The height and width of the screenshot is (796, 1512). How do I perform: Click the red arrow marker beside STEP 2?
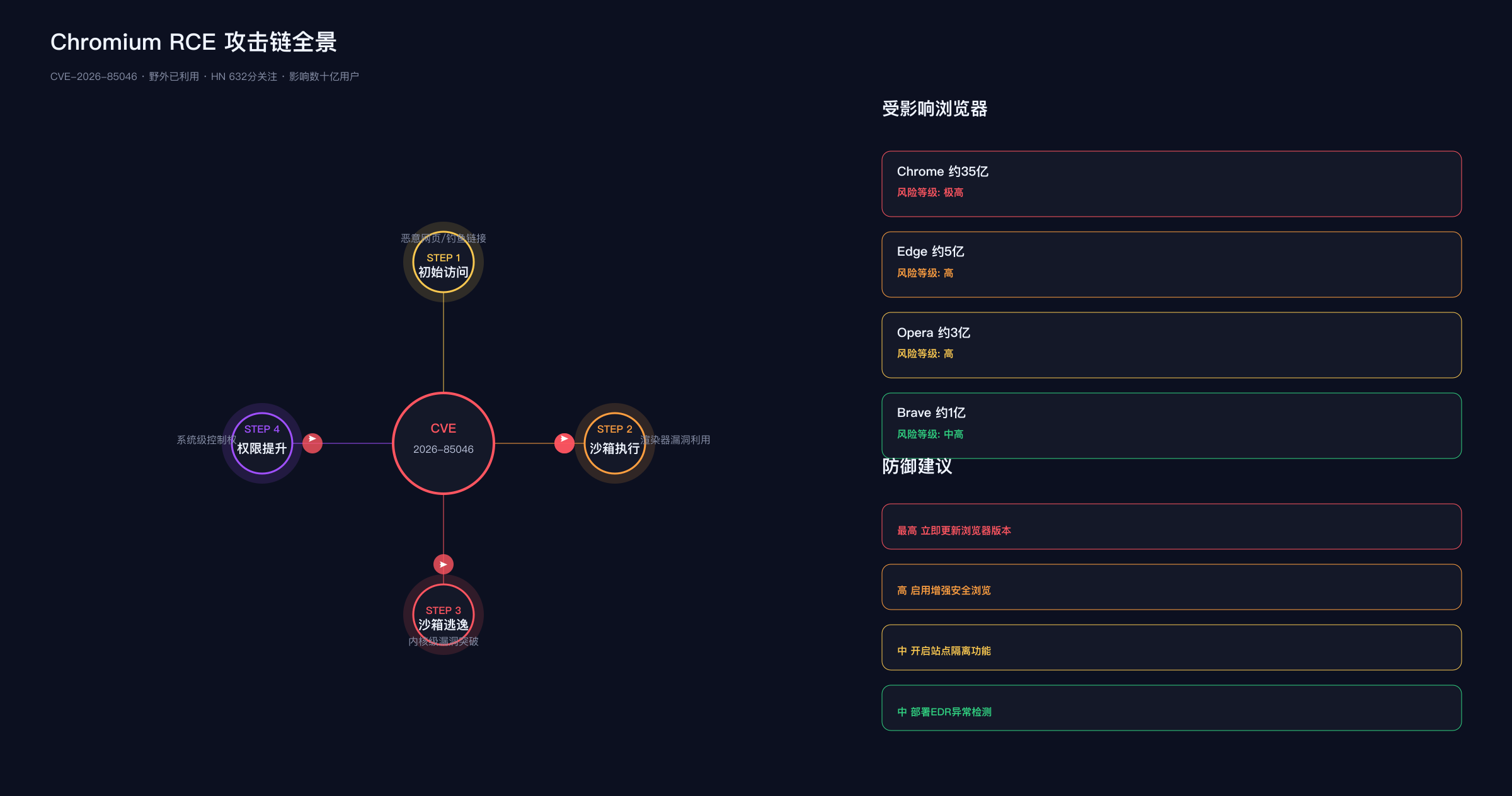pyautogui.click(x=564, y=443)
